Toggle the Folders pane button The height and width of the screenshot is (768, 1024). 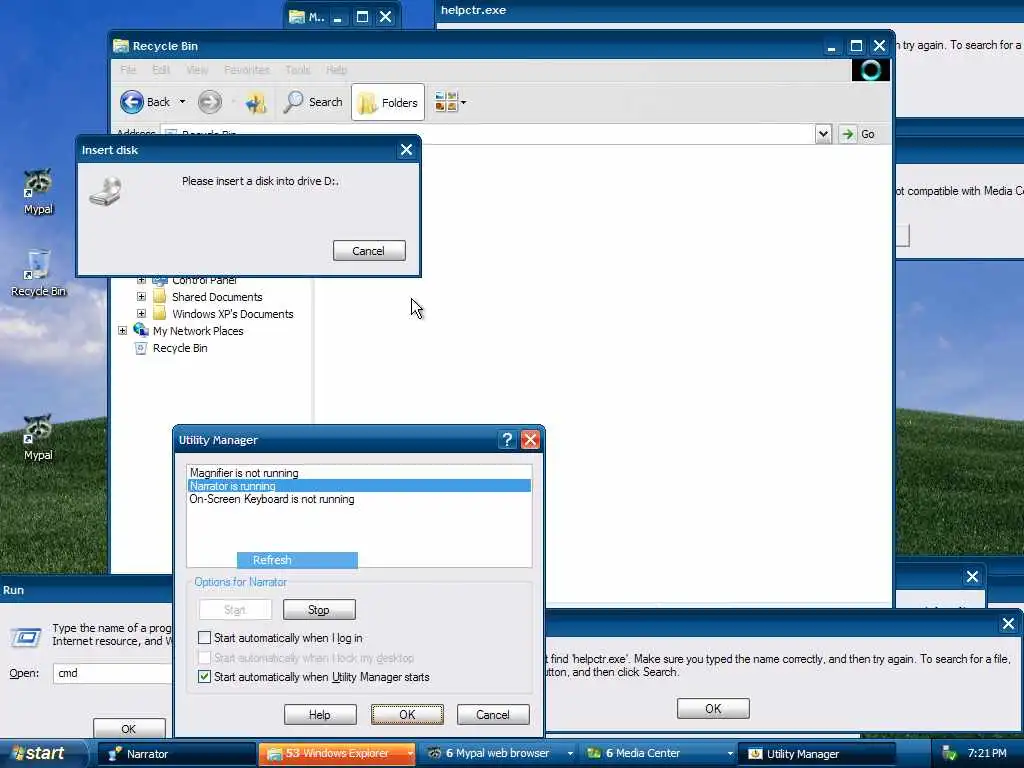tap(388, 103)
